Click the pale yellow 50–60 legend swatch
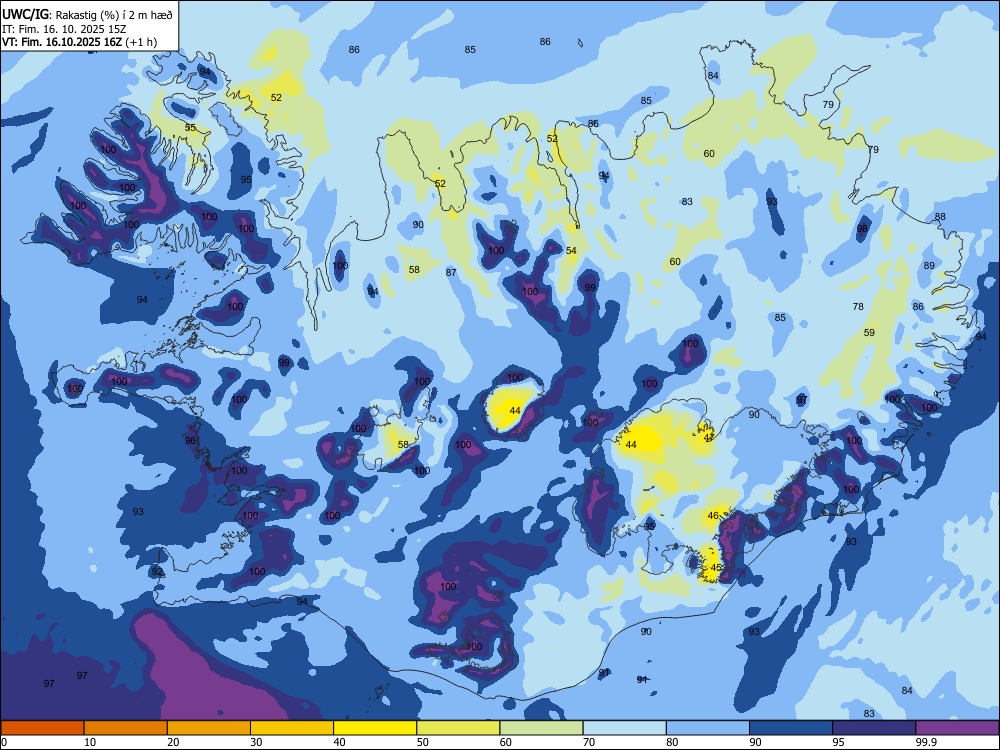 coord(458,728)
